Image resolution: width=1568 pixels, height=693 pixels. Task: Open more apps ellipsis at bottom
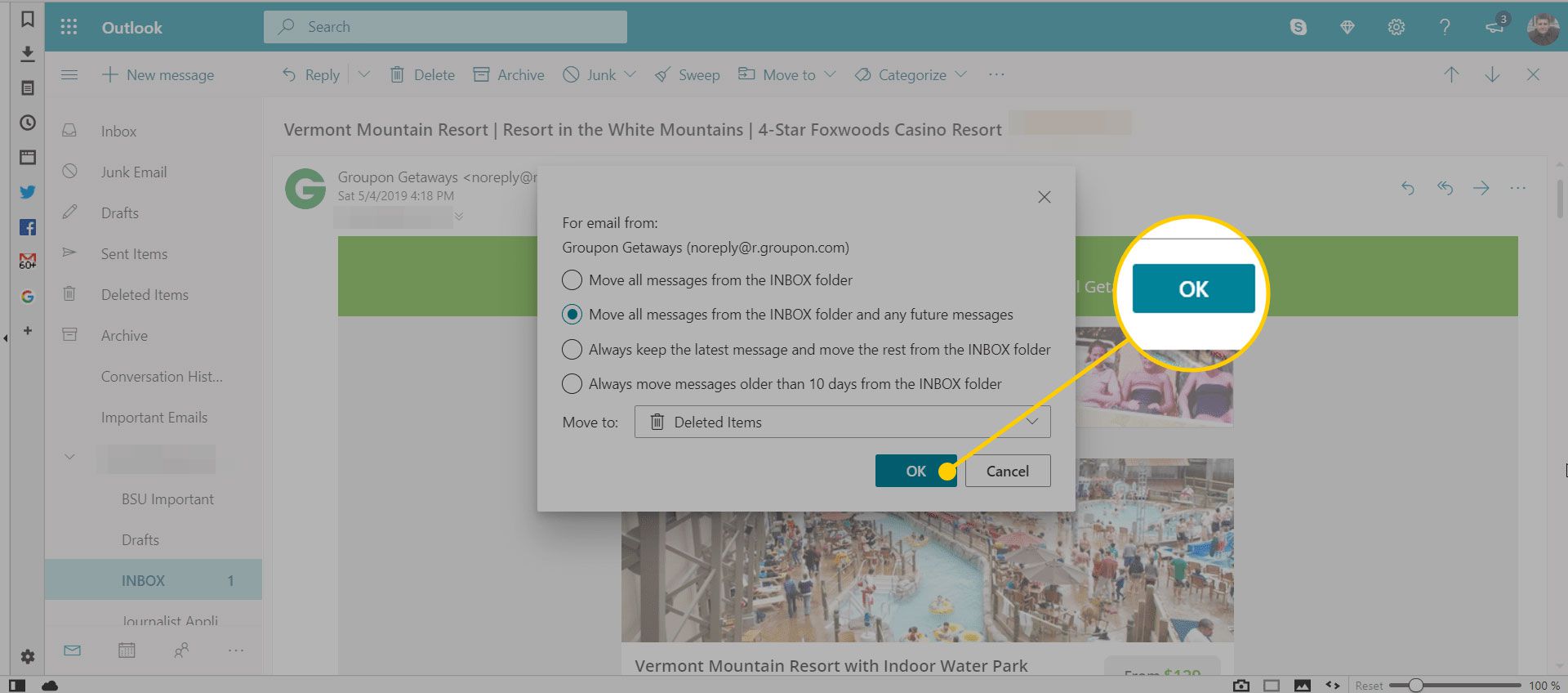point(236,651)
